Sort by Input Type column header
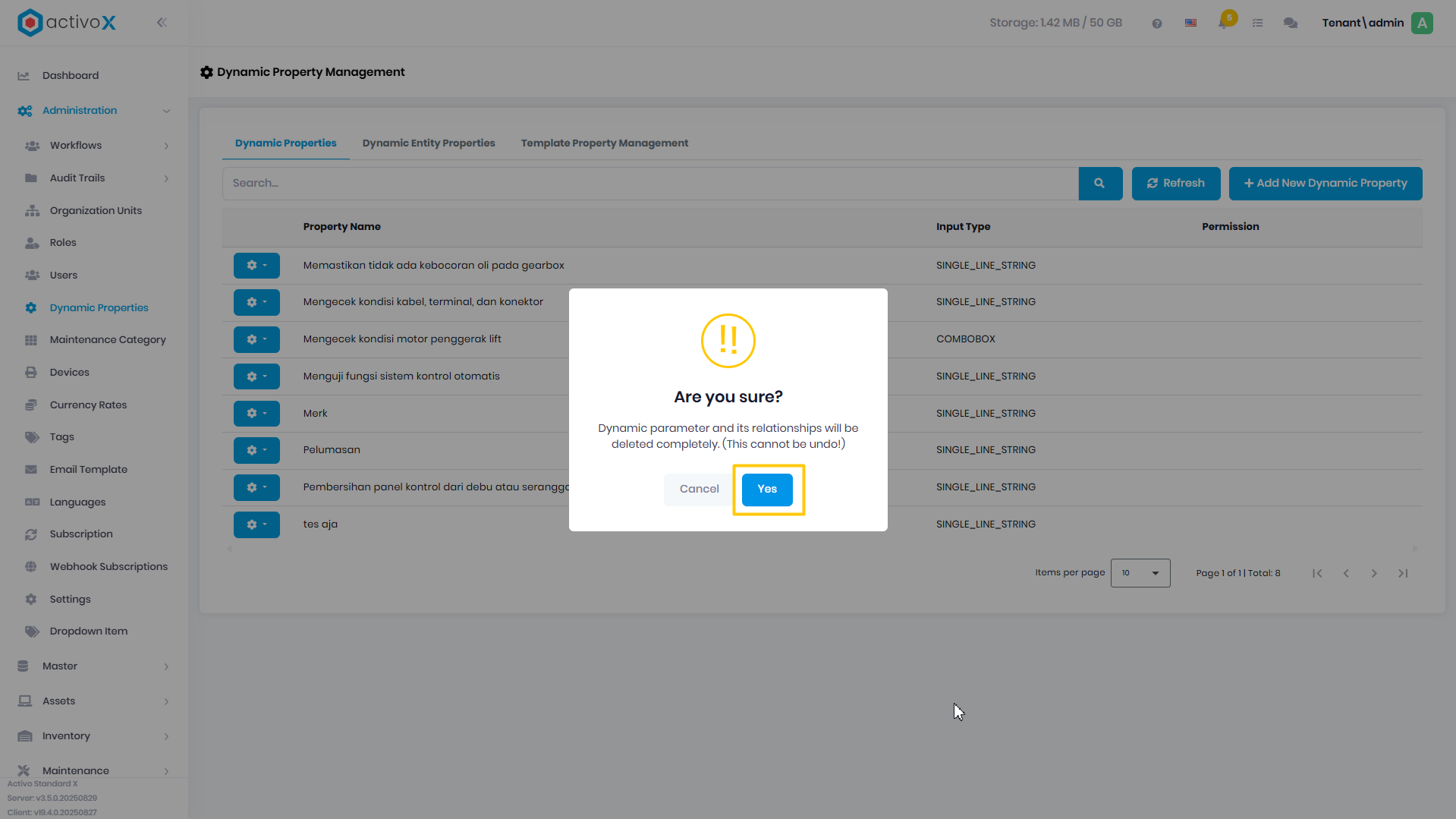Image resolution: width=1456 pixels, height=819 pixels. [x=963, y=227]
